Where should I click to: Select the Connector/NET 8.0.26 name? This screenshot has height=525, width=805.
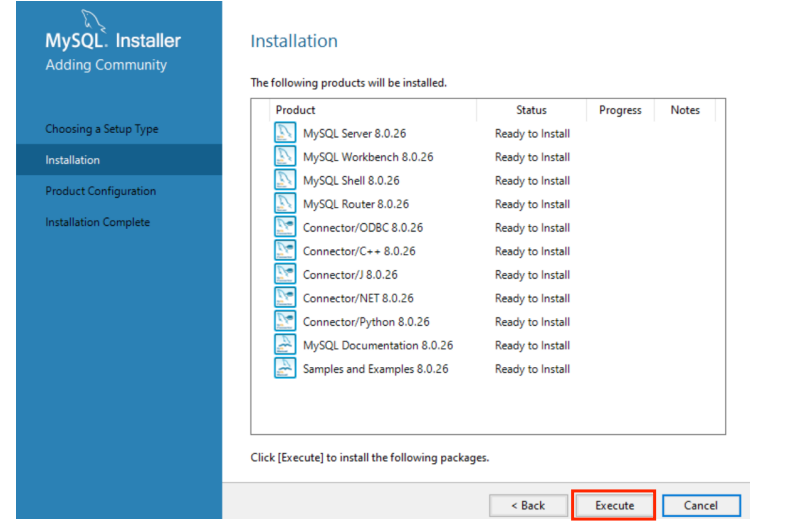point(358,299)
